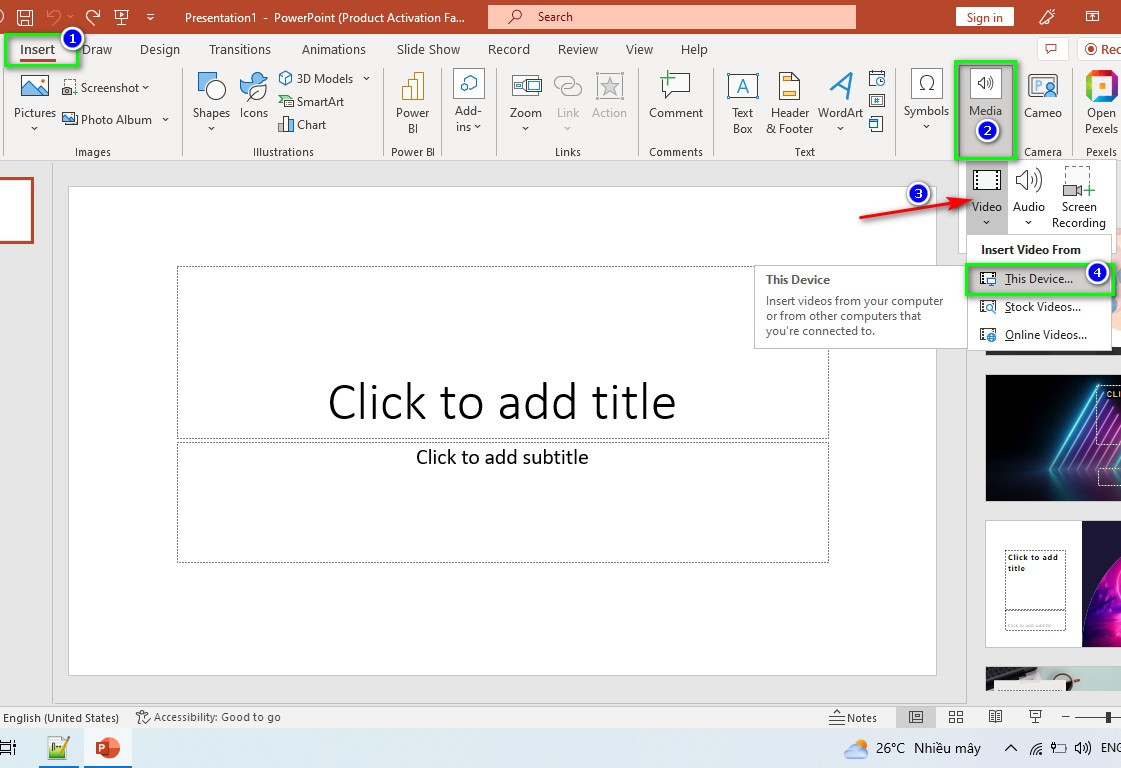1121x768 pixels.
Task: Open the WordArt styles icon
Action: click(840, 87)
